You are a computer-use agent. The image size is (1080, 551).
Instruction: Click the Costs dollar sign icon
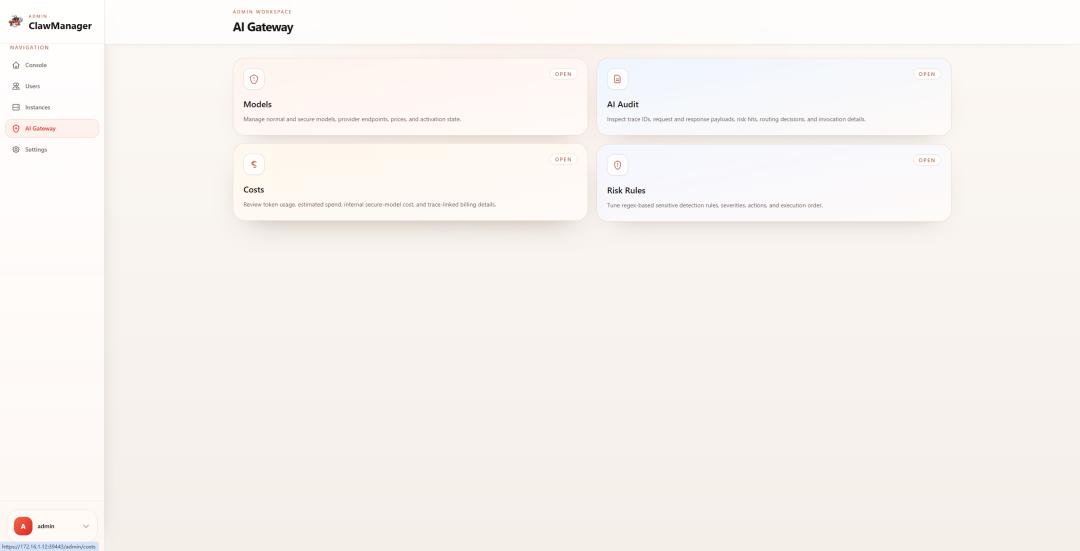254,164
